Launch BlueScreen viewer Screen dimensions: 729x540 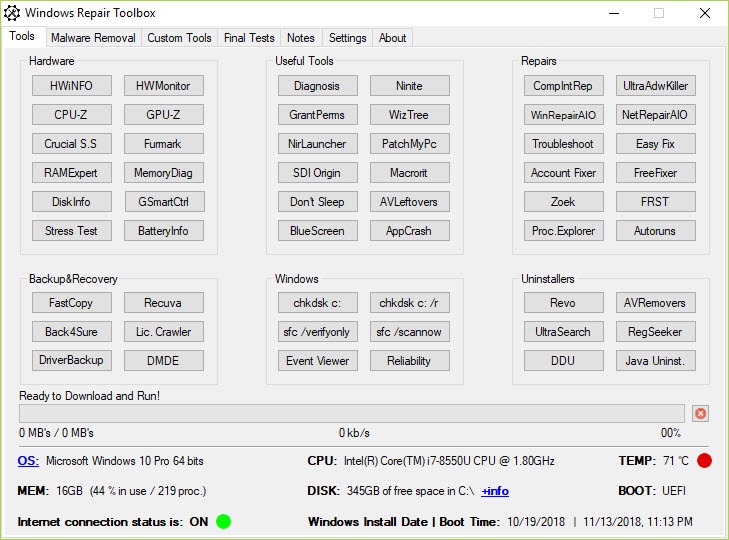coord(318,231)
